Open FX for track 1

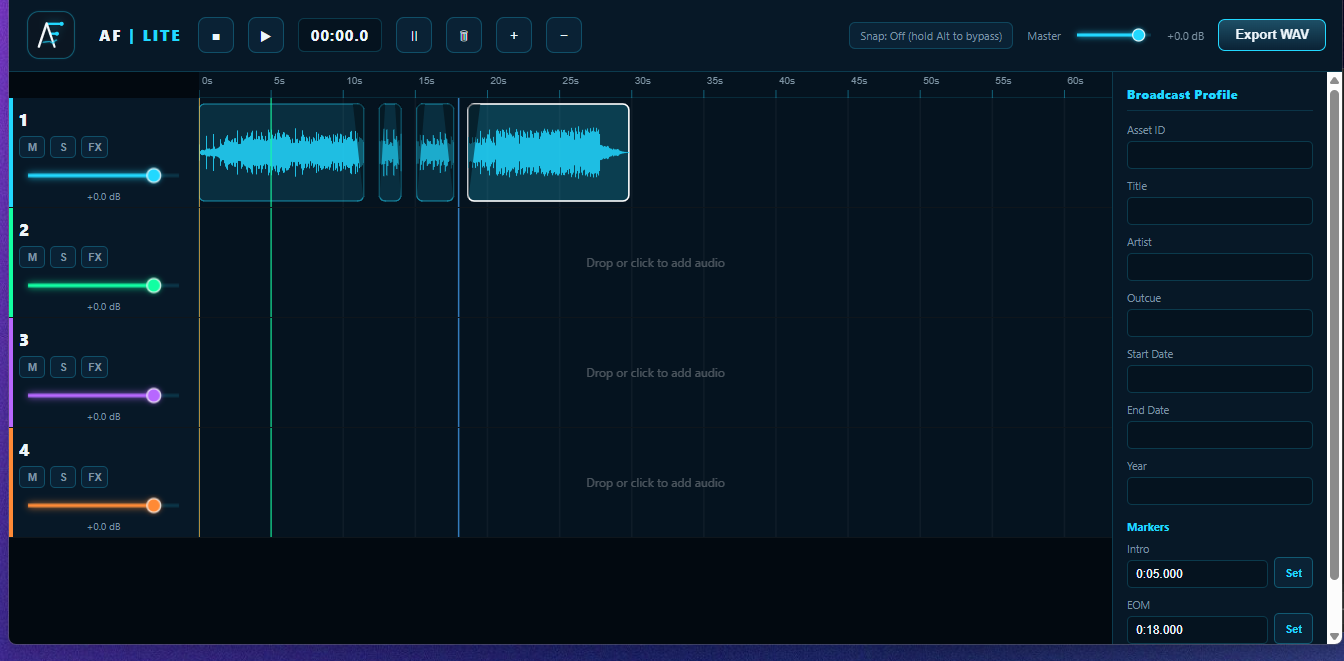click(95, 147)
